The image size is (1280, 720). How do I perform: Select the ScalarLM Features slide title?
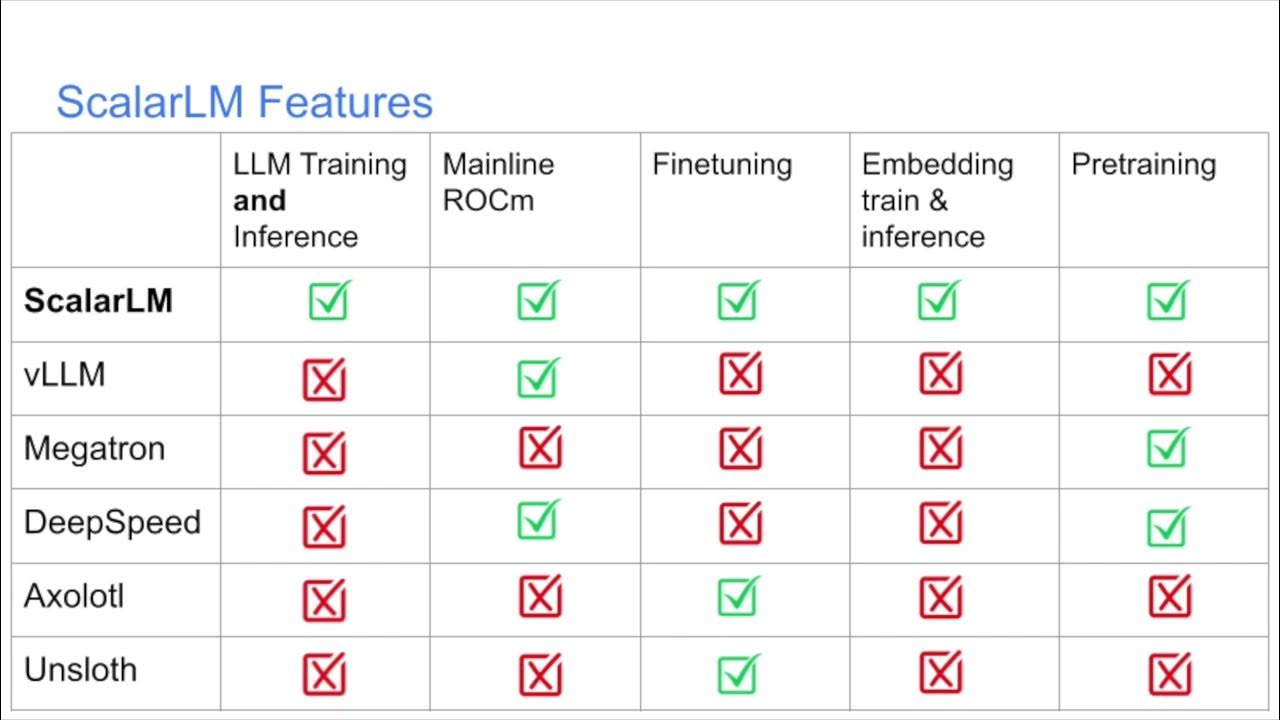[244, 102]
